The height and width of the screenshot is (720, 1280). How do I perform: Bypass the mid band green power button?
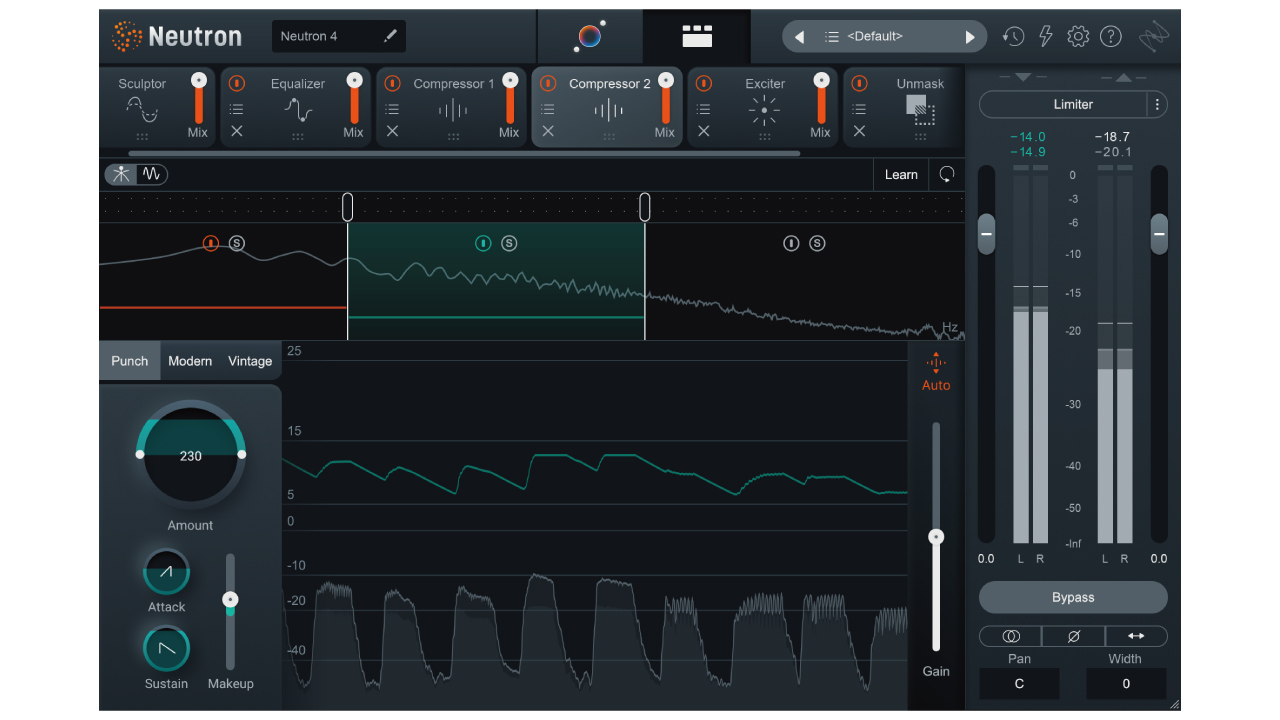[x=483, y=243]
